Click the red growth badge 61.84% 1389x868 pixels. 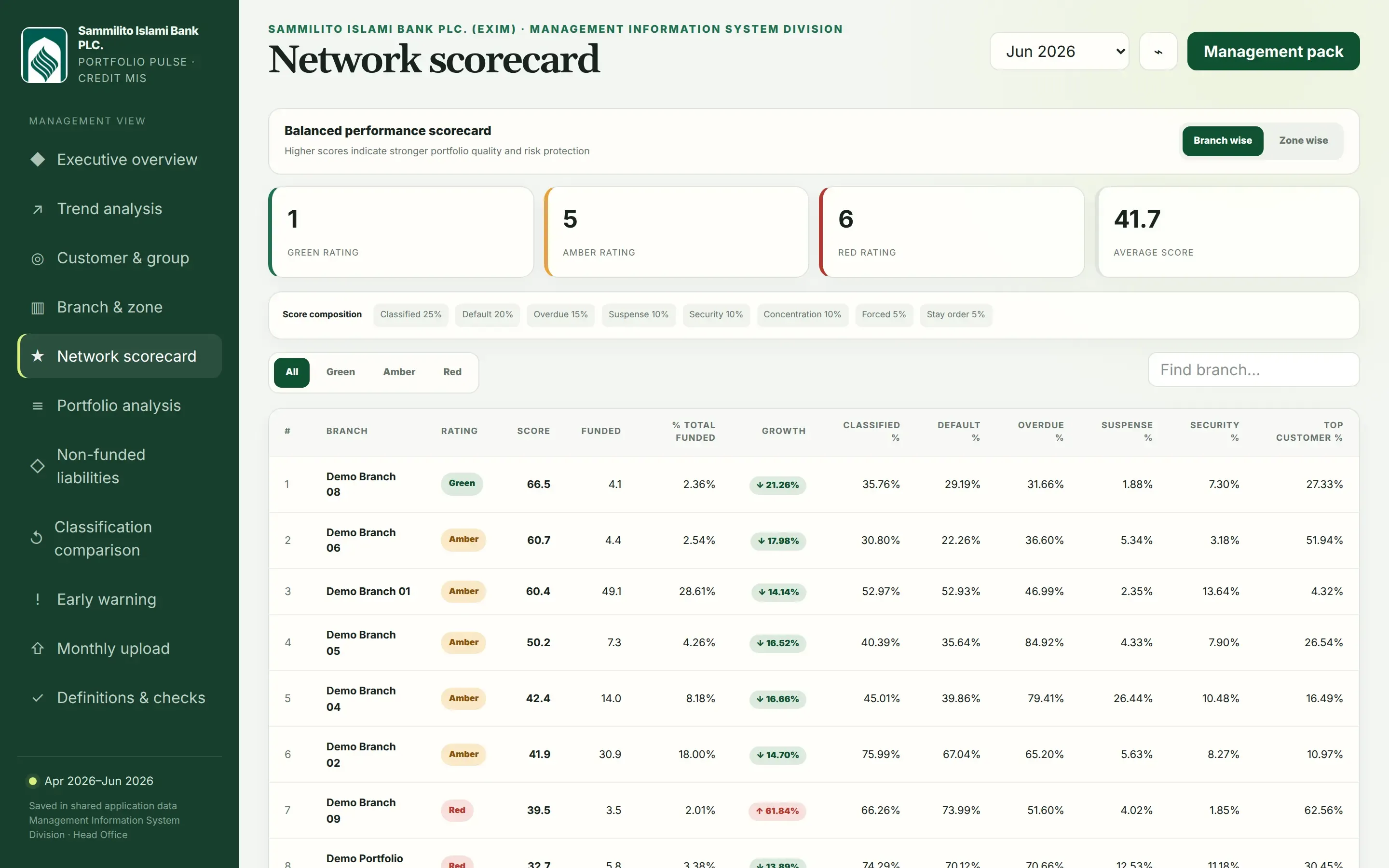point(777,811)
